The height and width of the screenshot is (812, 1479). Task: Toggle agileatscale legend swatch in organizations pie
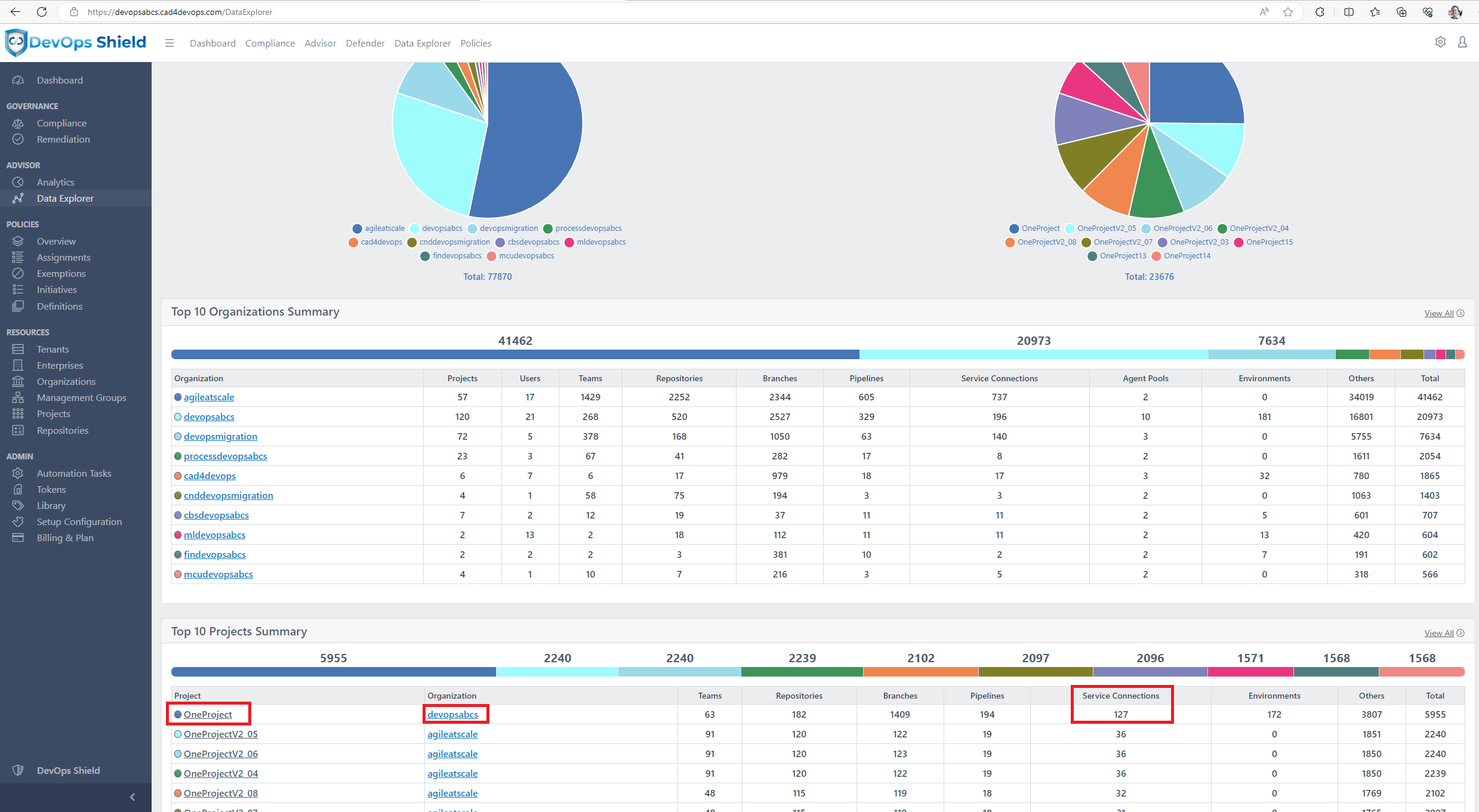(357, 229)
